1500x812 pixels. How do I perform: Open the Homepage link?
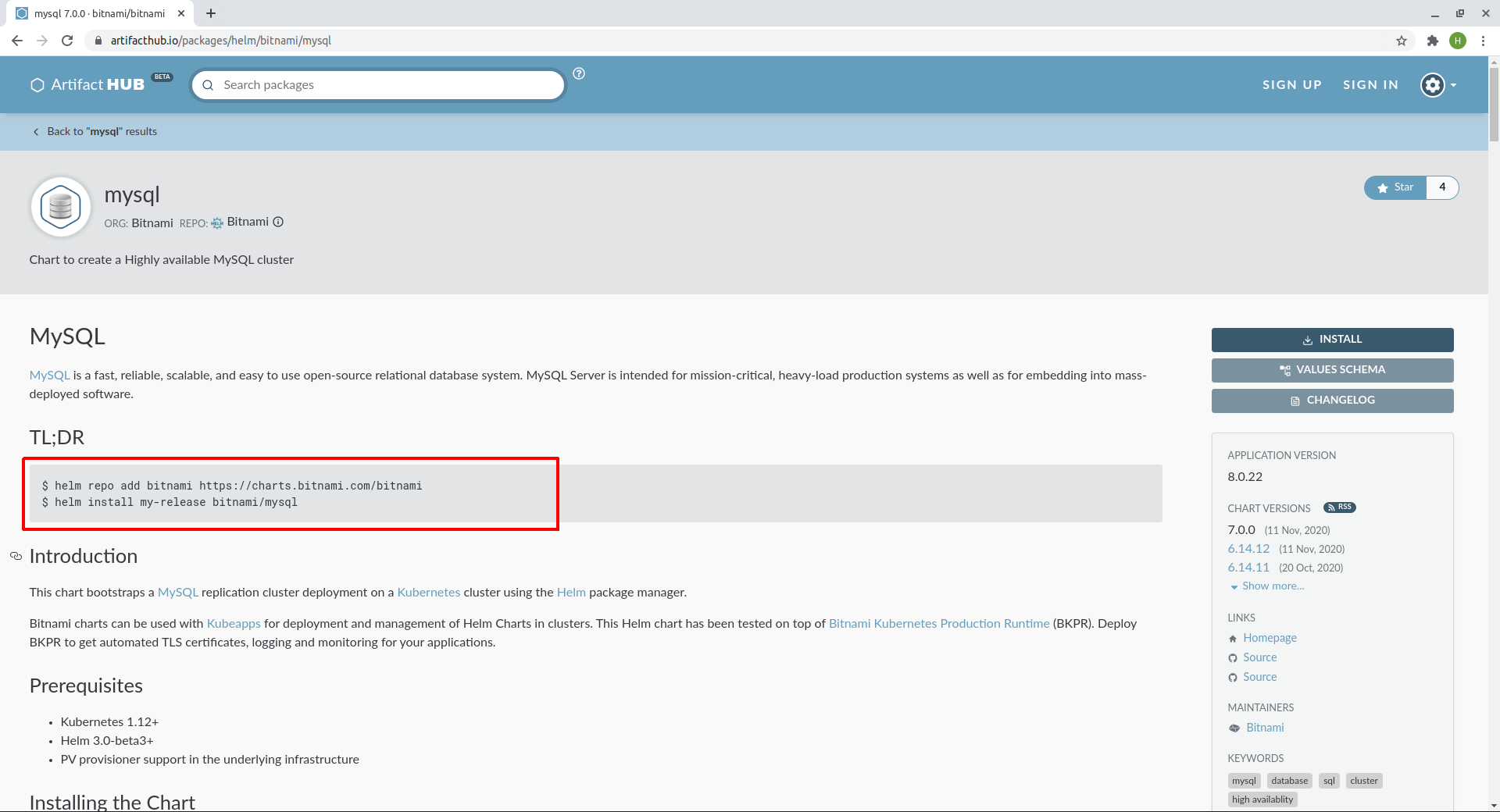[x=1270, y=638]
